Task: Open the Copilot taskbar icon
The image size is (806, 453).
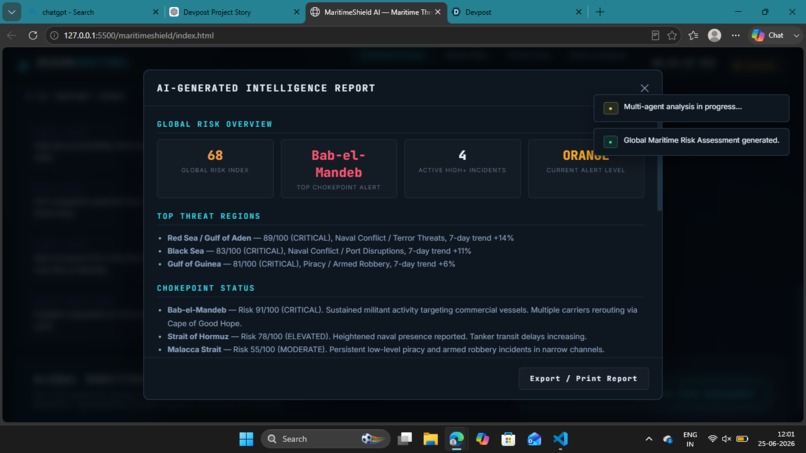Action: [482, 439]
